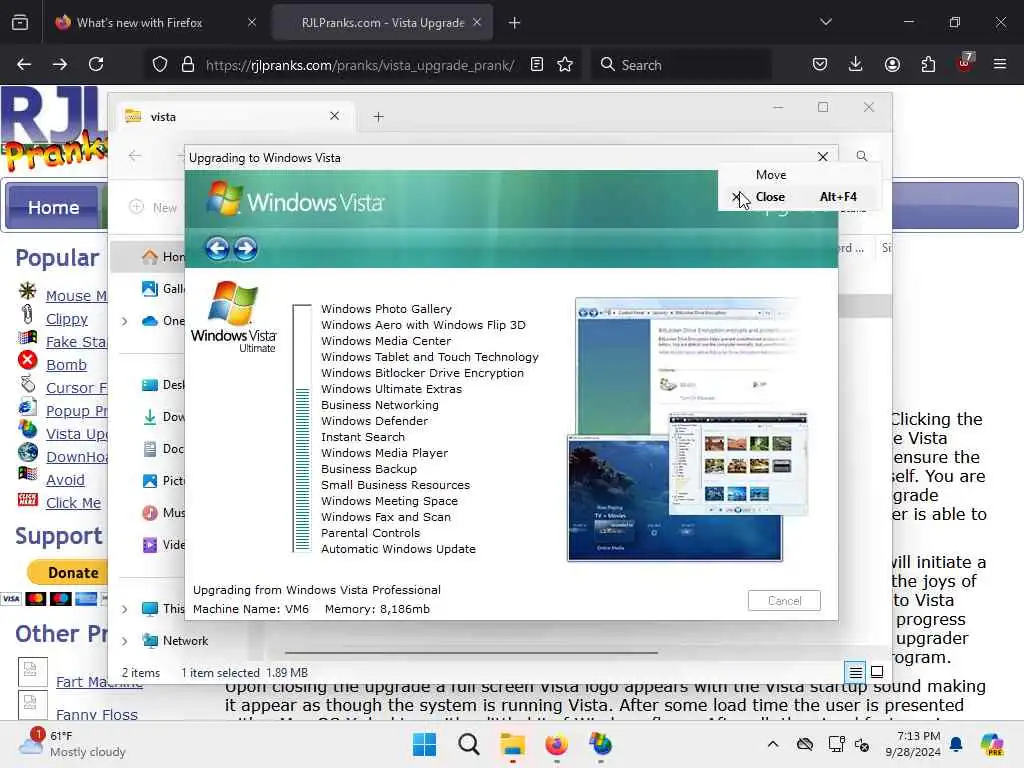Expand OneDrive node in navigation pane
Screen dimensions: 1024x768
(124, 321)
